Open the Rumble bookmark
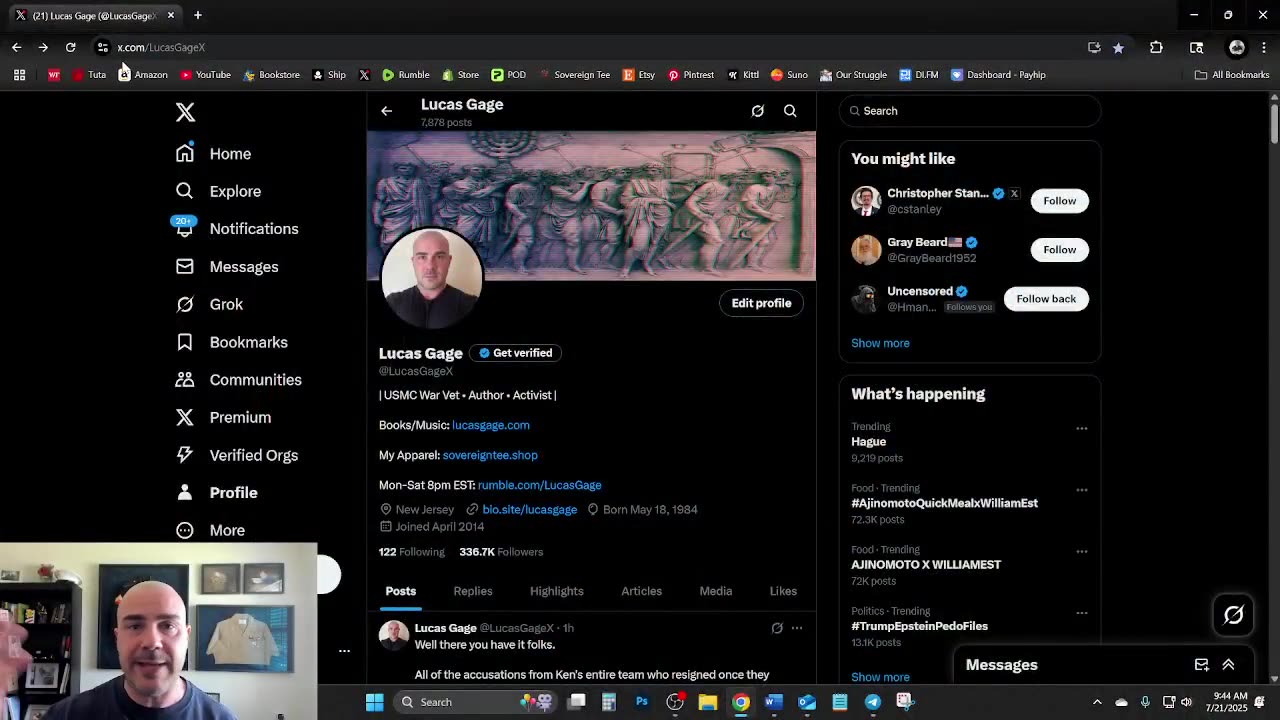This screenshot has width=1280, height=720. [405, 75]
